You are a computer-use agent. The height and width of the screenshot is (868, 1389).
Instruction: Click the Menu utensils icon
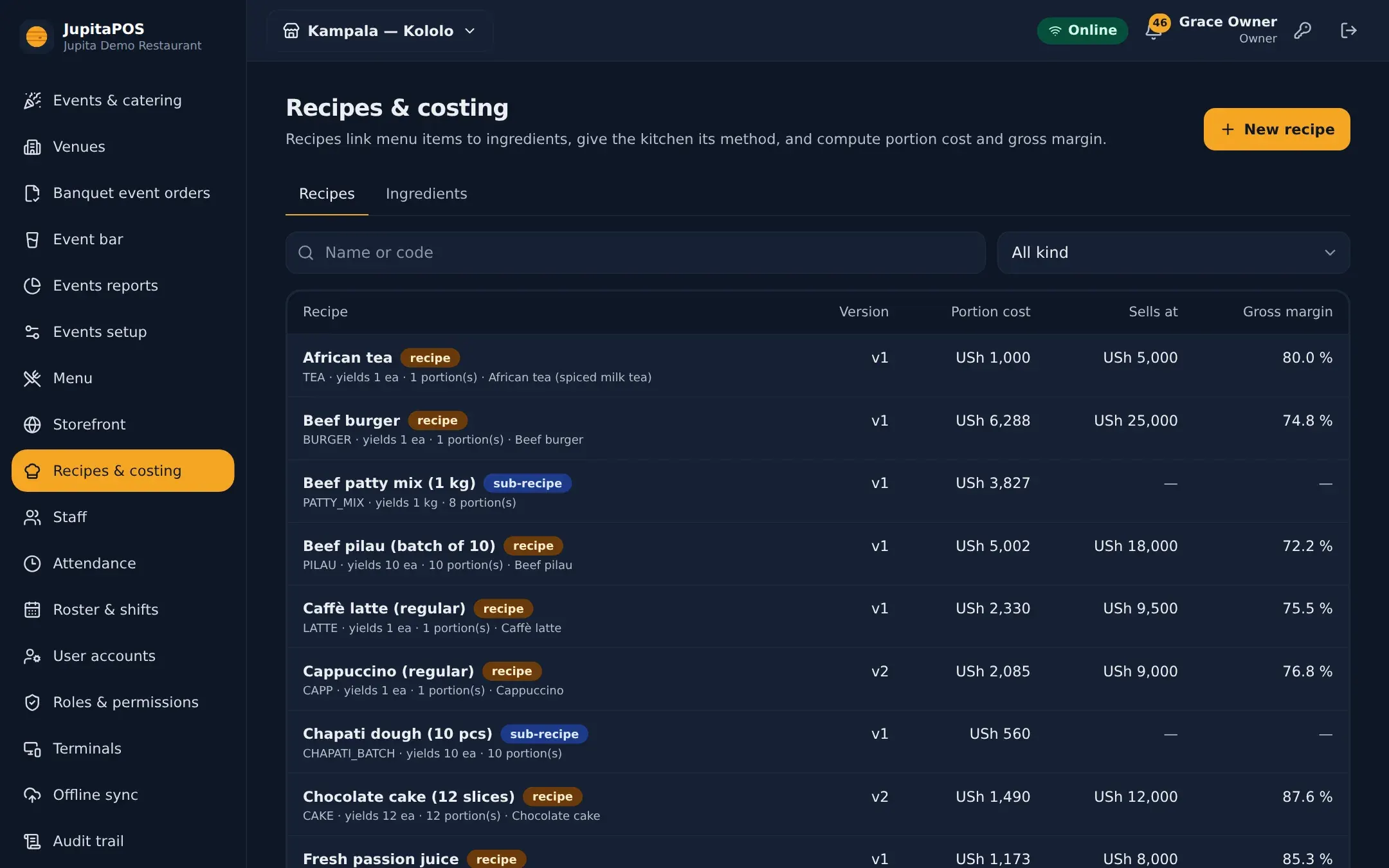32,378
